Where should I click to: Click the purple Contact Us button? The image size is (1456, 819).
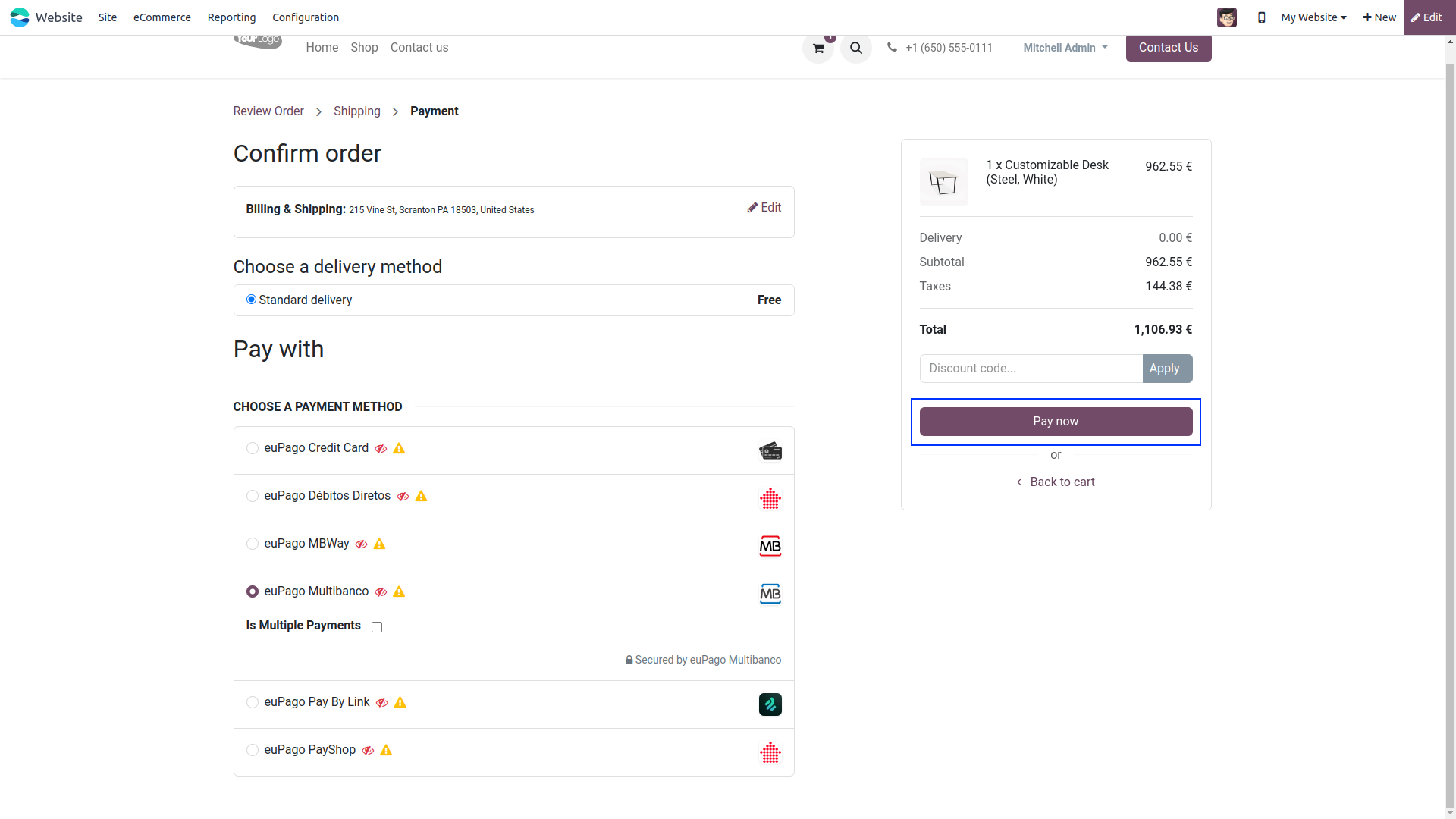tap(1169, 48)
